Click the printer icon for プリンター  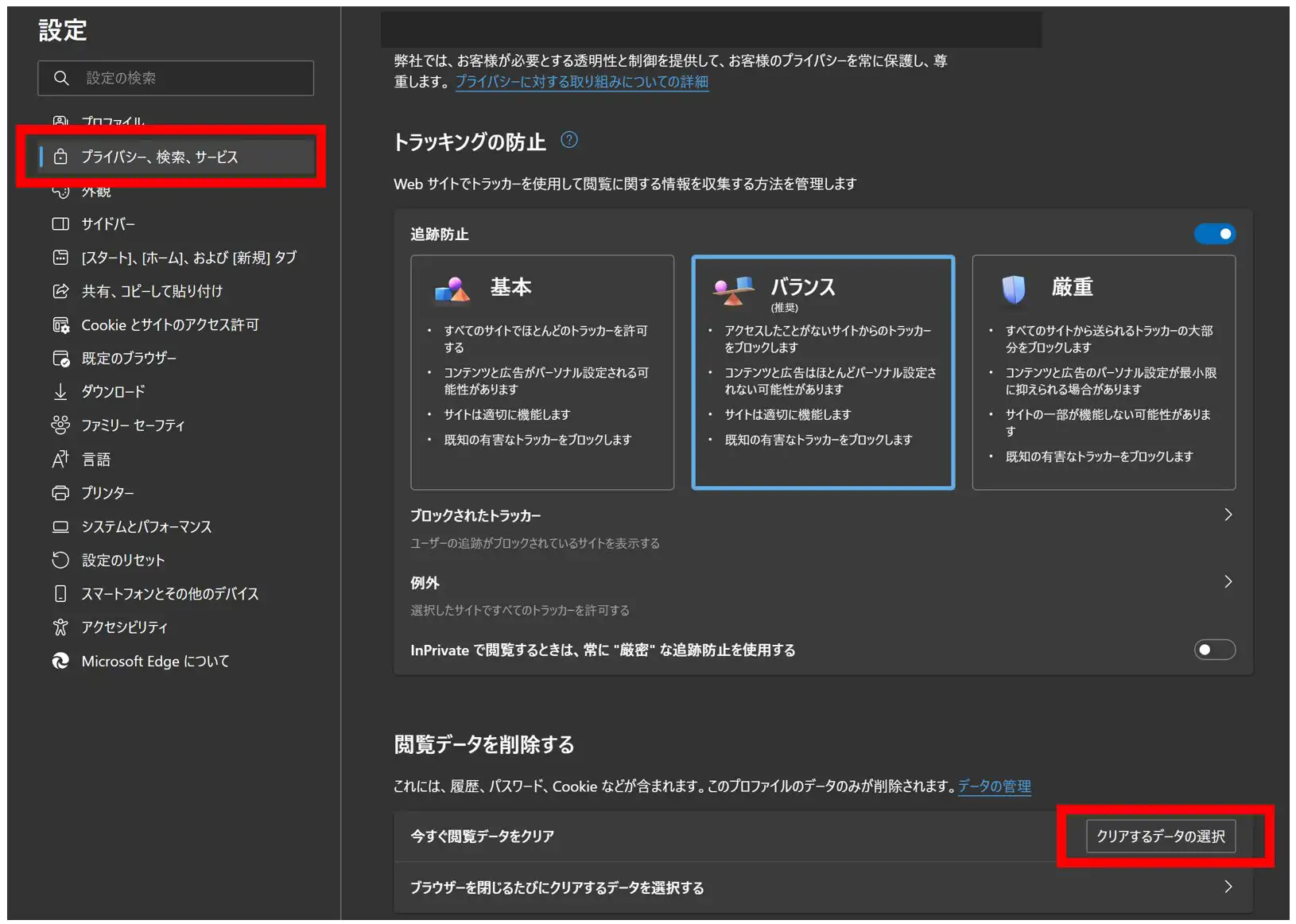tap(60, 493)
